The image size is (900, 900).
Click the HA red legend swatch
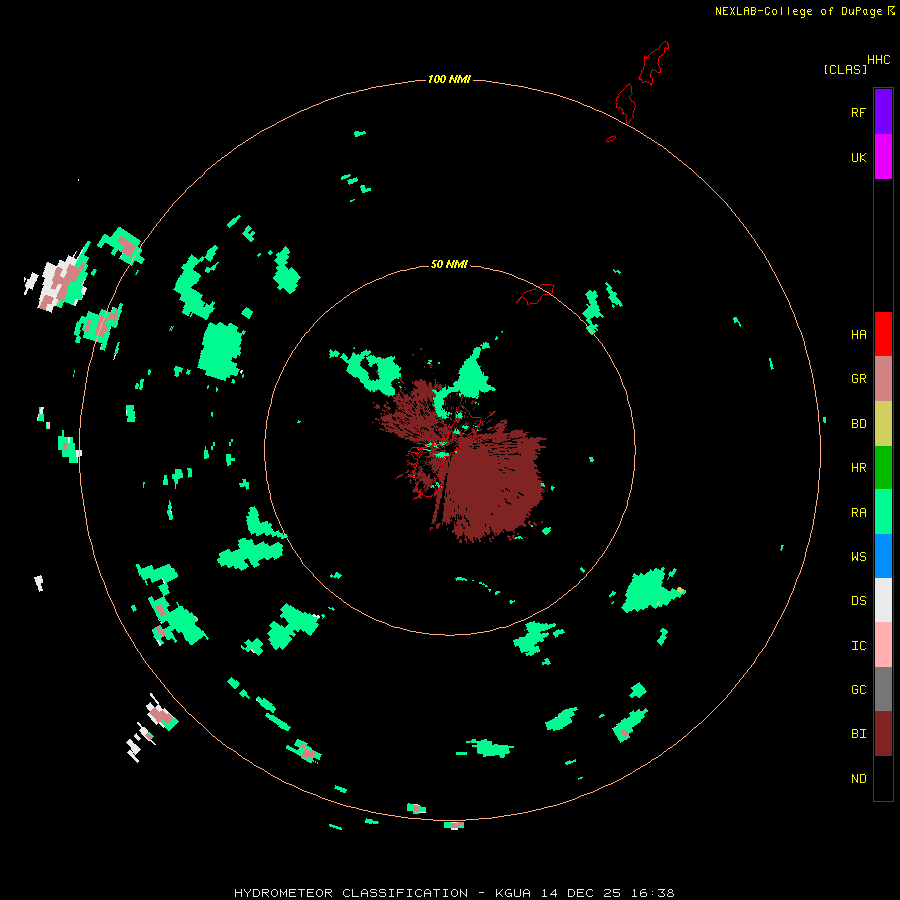tap(883, 334)
